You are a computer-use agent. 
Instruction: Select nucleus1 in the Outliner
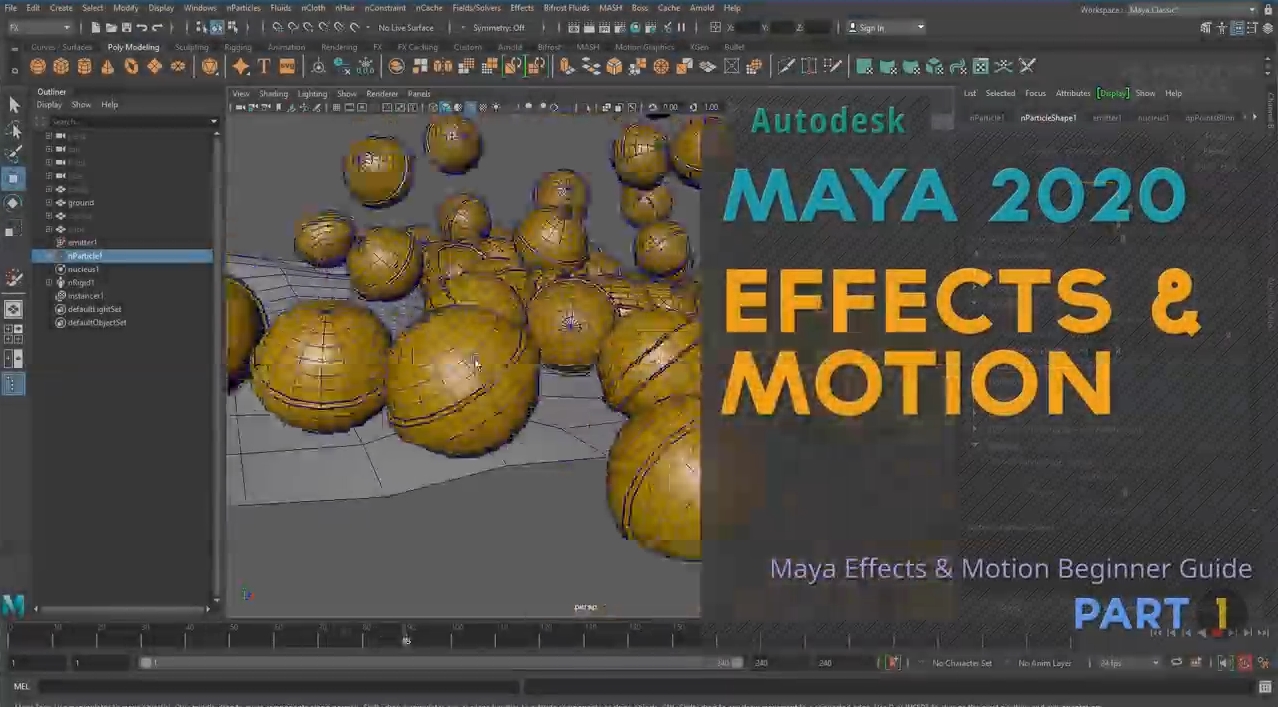83,269
